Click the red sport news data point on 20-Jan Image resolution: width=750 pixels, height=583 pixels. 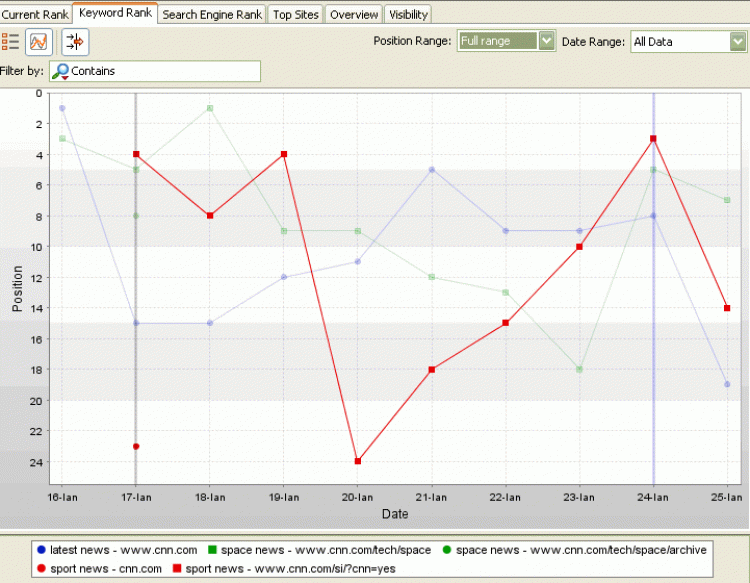[358, 461]
